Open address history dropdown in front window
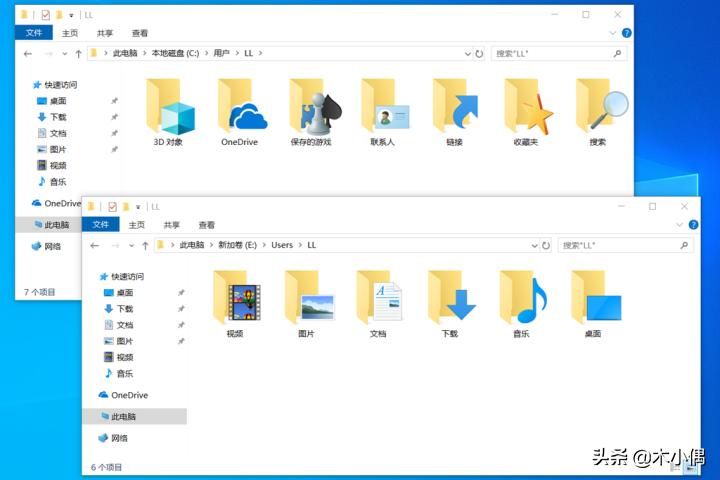The height and width of the screenshot is (480, 720). 534,246
